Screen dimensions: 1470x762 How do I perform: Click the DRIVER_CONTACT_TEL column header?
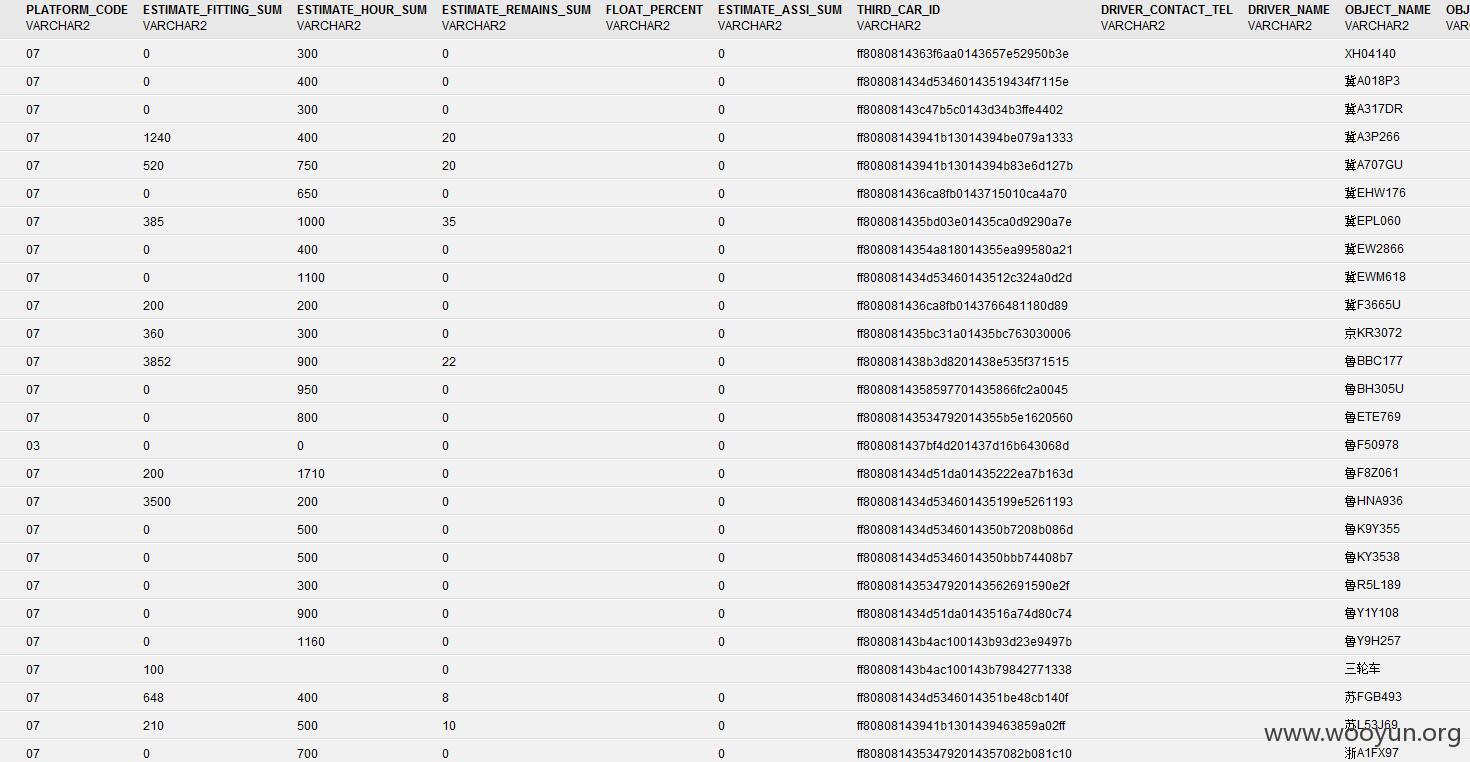(x=1167, y=10)
